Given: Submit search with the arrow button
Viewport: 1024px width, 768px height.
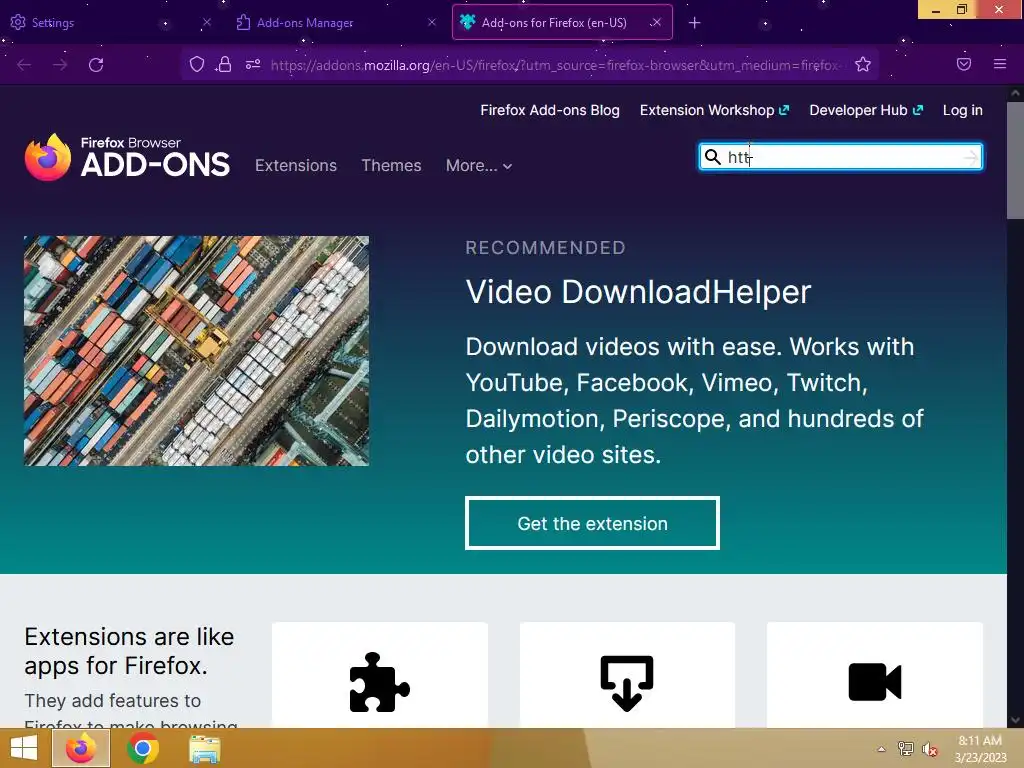Looking at the screenshot, I should 970,157.
